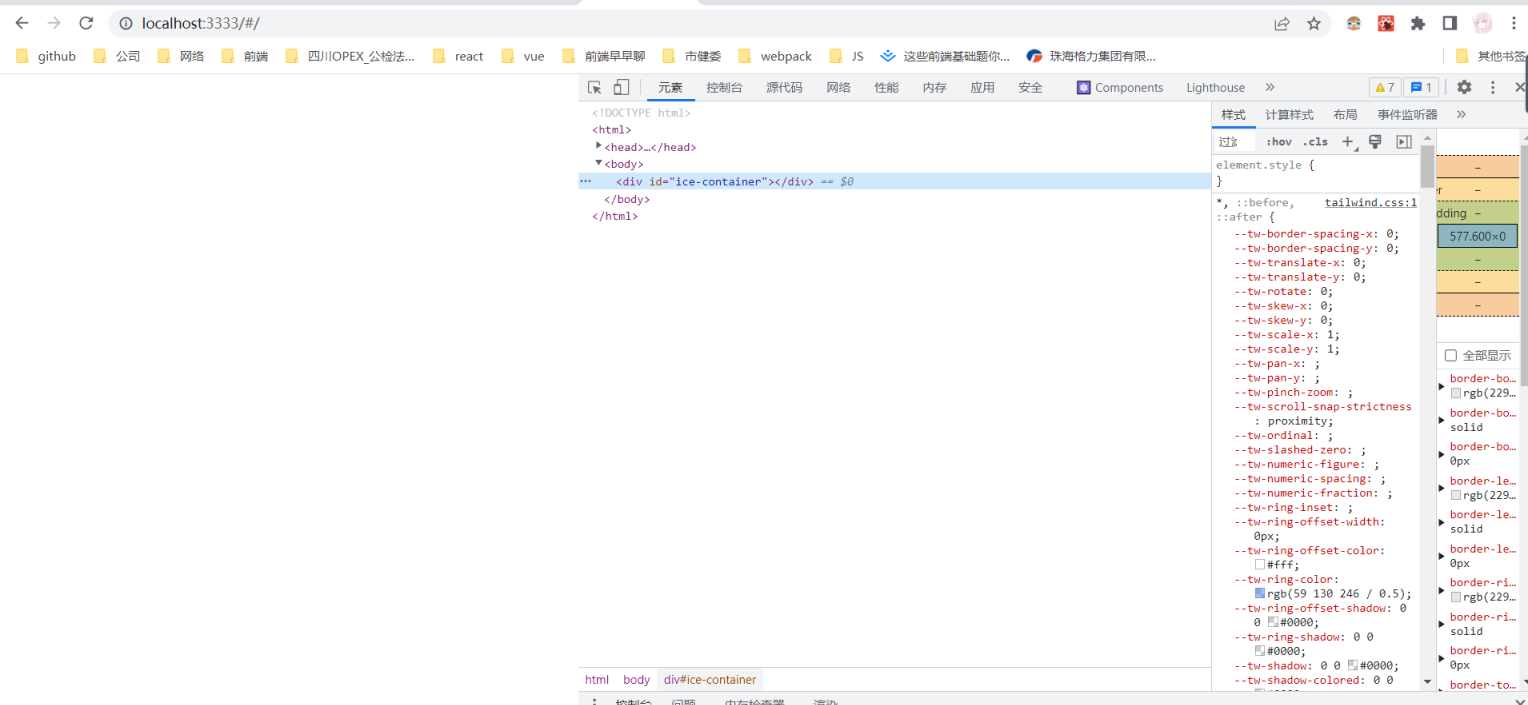Viewport: 1528px width, 705px height.
Task: Open the 珠海格力集团有限 bookmark
Action: (x=1091, y=56)
